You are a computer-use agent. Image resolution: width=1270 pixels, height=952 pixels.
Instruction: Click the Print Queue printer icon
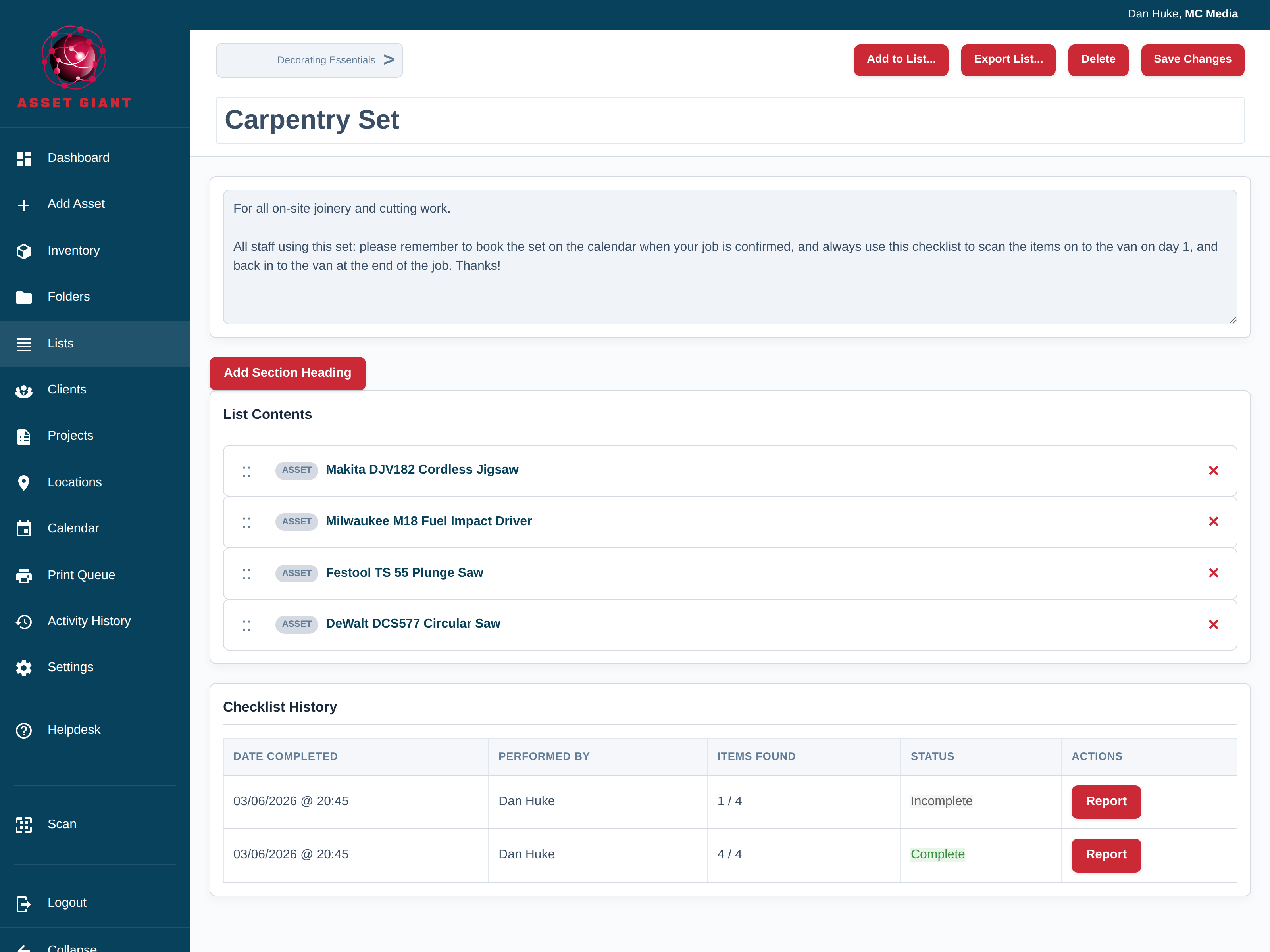tap(23, 576)
